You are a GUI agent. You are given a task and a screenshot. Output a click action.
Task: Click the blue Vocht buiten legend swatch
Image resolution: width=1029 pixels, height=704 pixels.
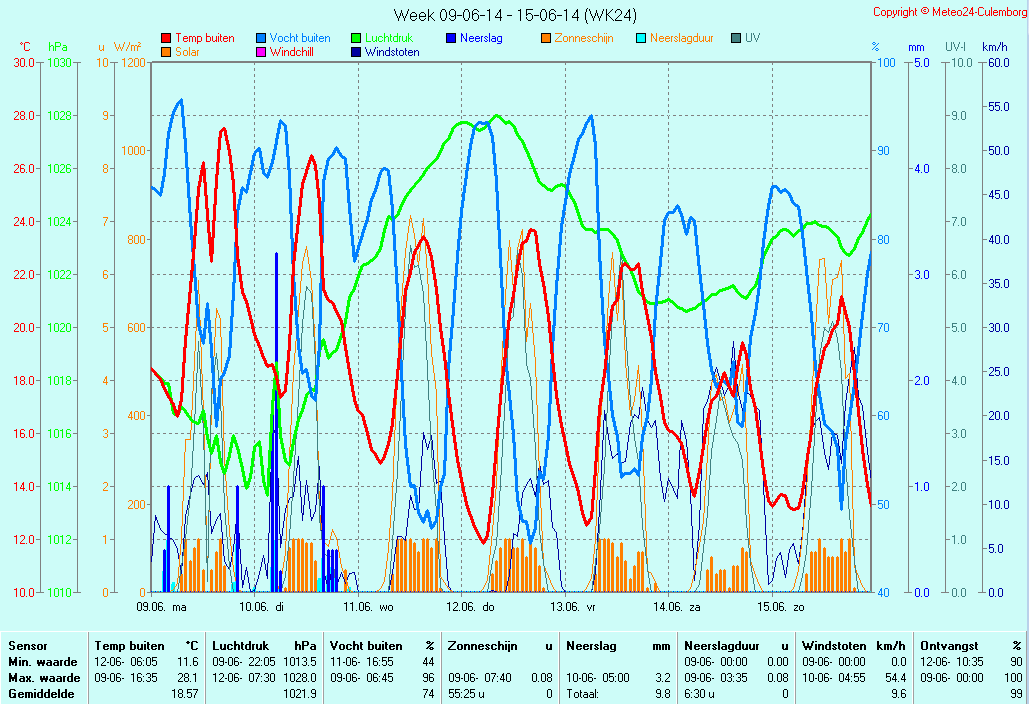pos(260,38)
